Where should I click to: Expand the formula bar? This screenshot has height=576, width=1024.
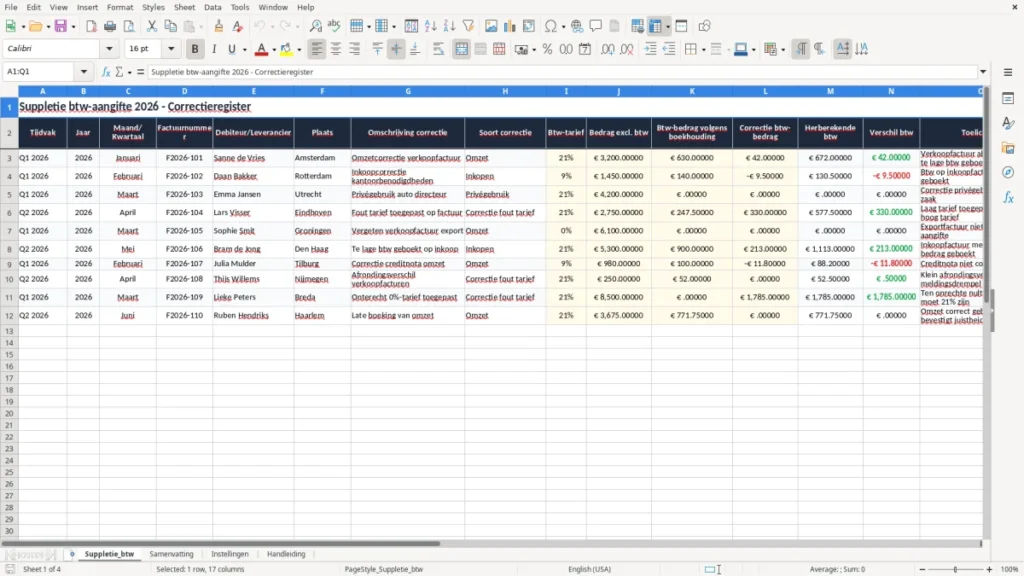(x=982, y=72)
